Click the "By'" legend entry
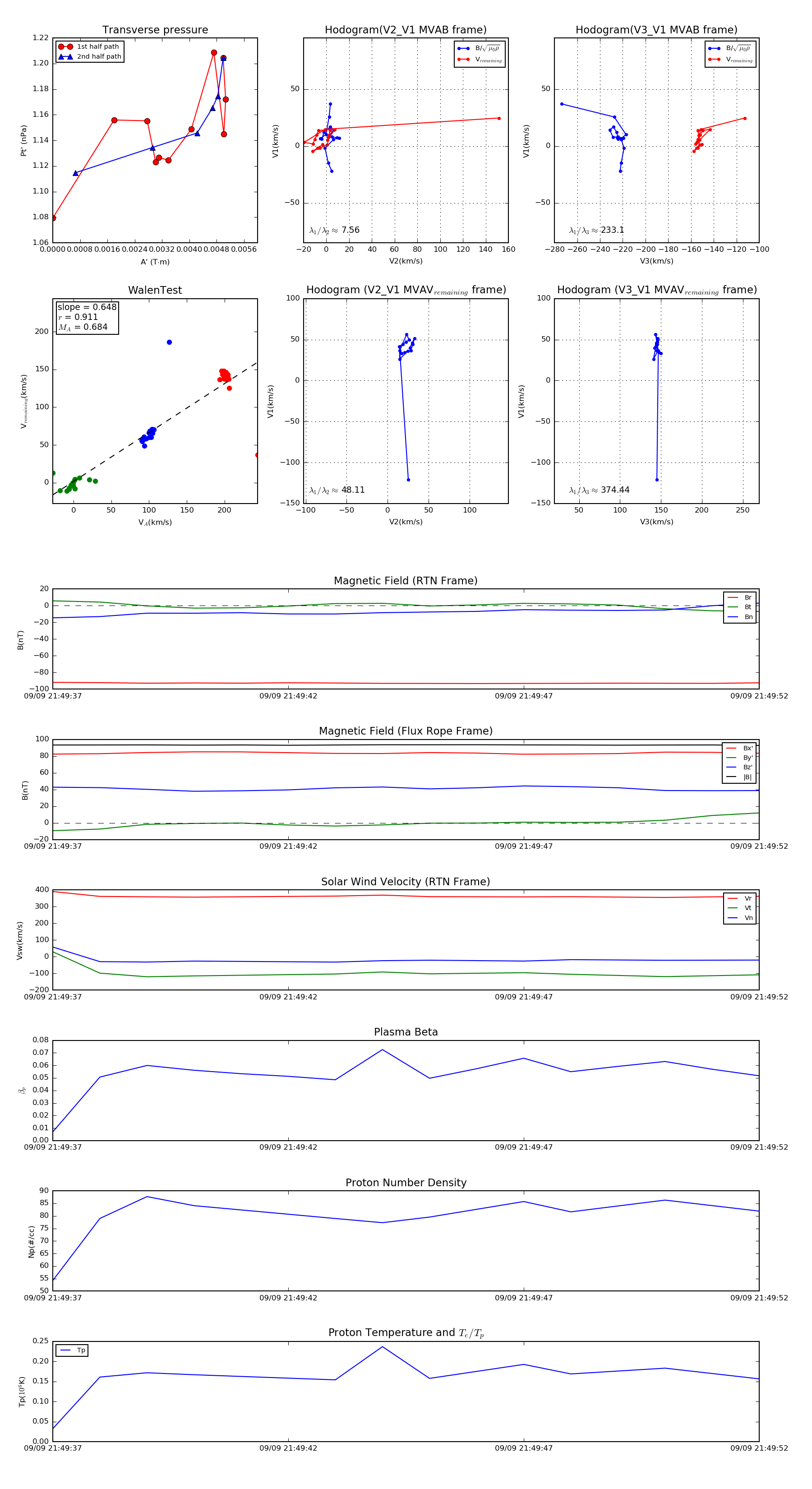 click(739, 758)
